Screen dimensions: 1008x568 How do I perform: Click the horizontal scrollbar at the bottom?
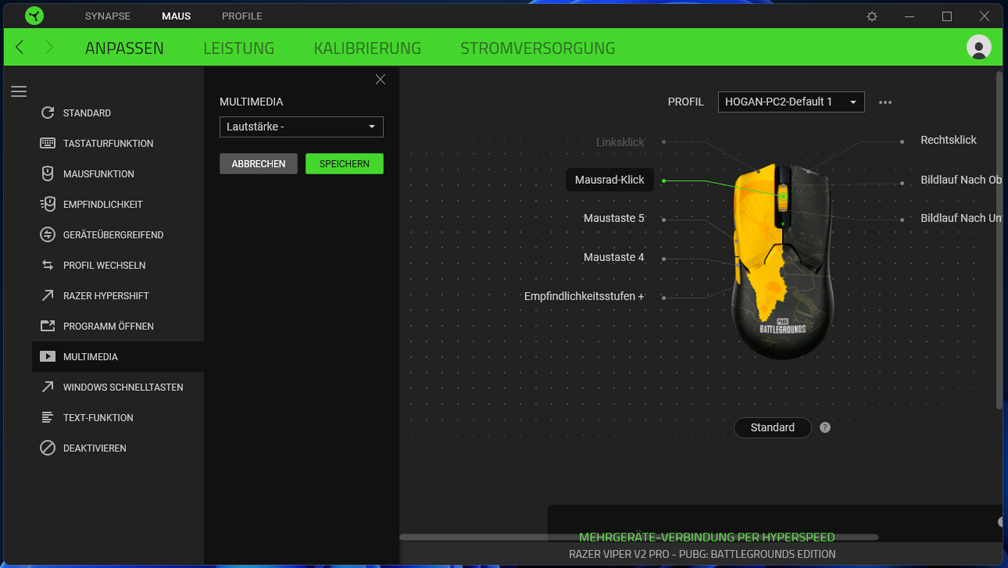638,537
